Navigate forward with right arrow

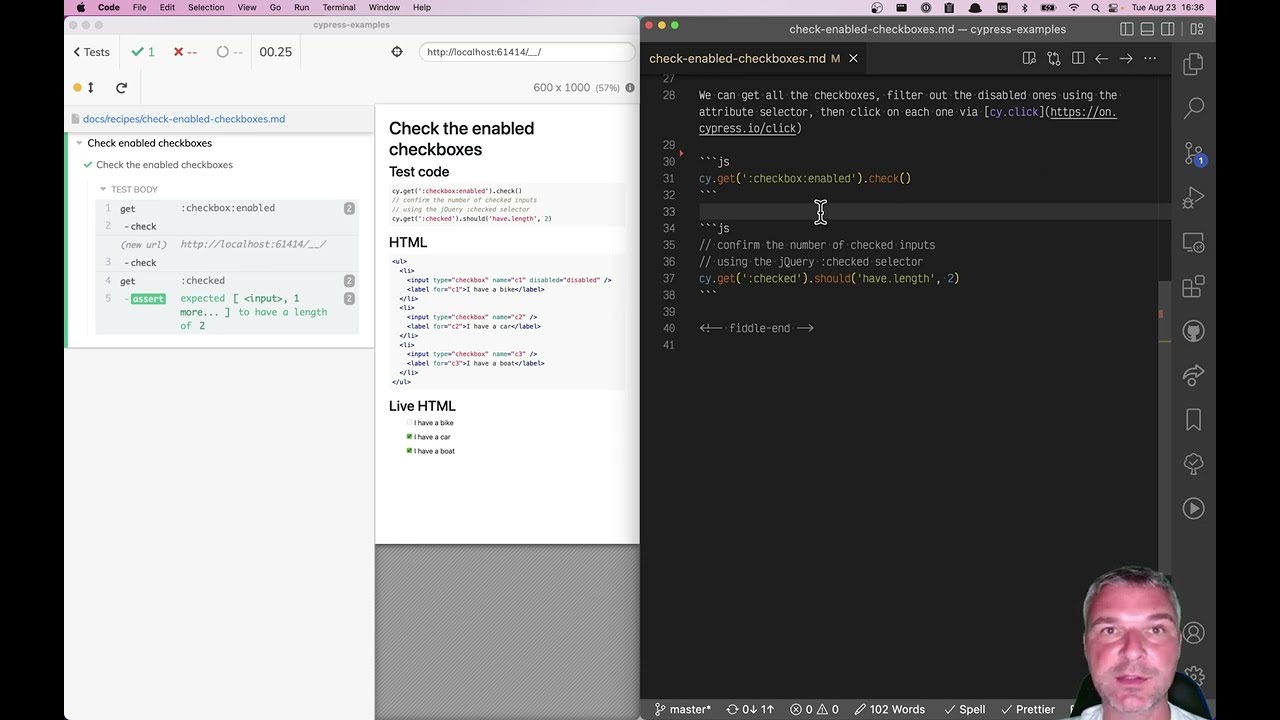click(1126, 59)
